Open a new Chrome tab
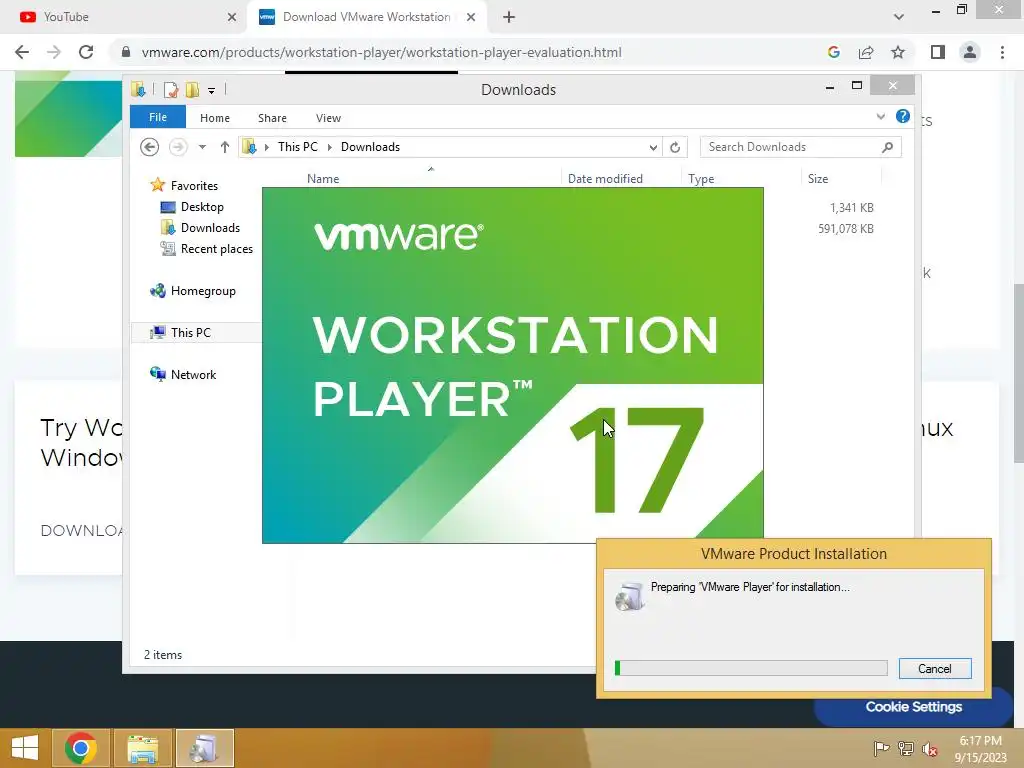Screen dimensions: 1024x768 point(509,17)
